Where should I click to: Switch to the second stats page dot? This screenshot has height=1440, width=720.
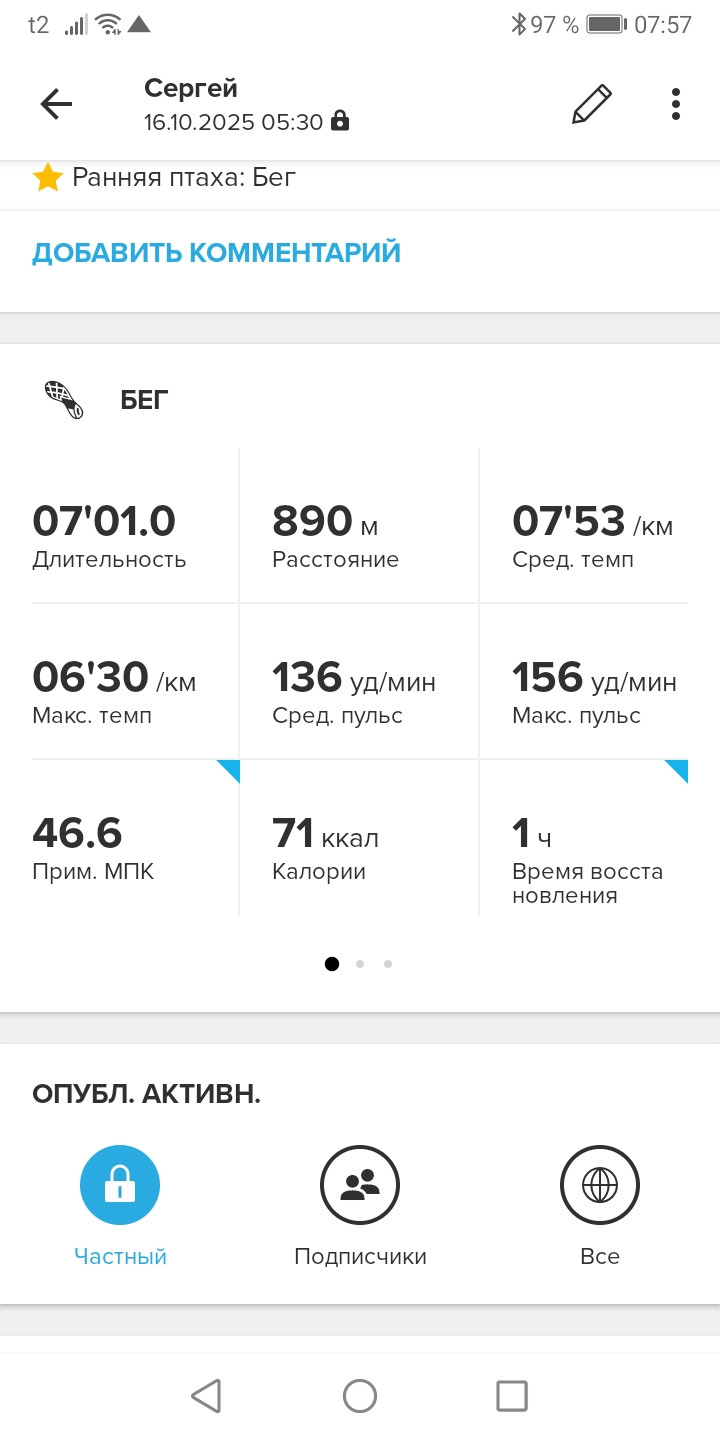click(x=360, y=964)
